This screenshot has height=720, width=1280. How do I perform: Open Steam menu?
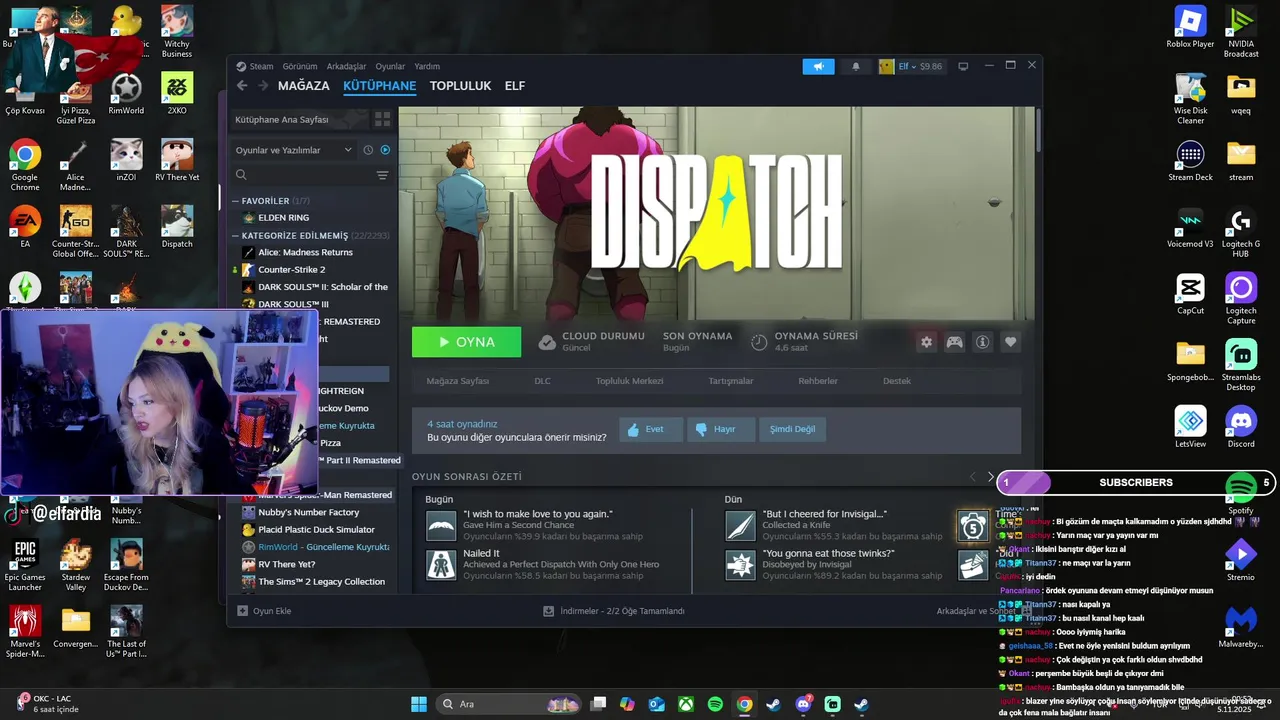click(x=261, y=66)
